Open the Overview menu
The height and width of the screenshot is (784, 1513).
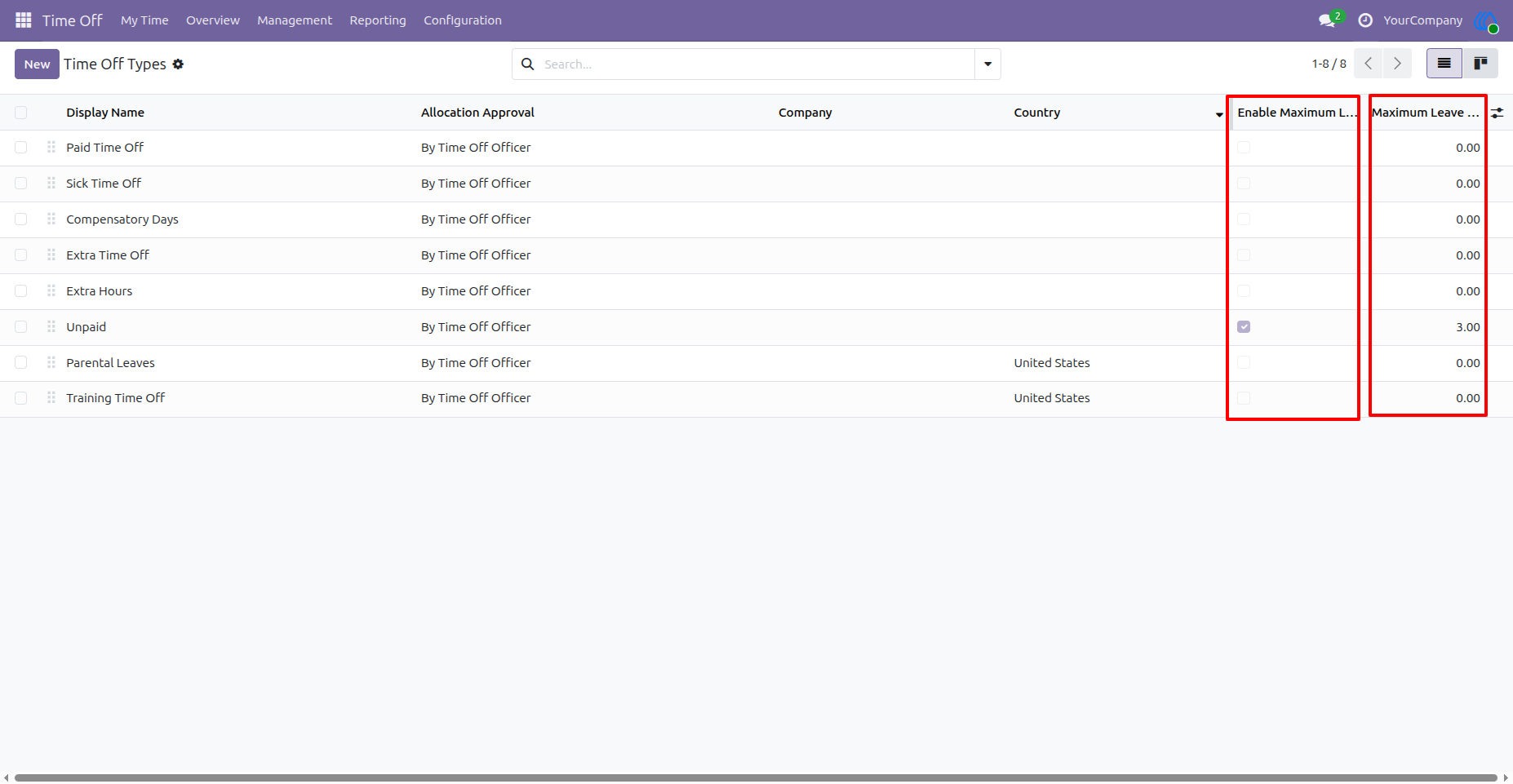[213, 20]
